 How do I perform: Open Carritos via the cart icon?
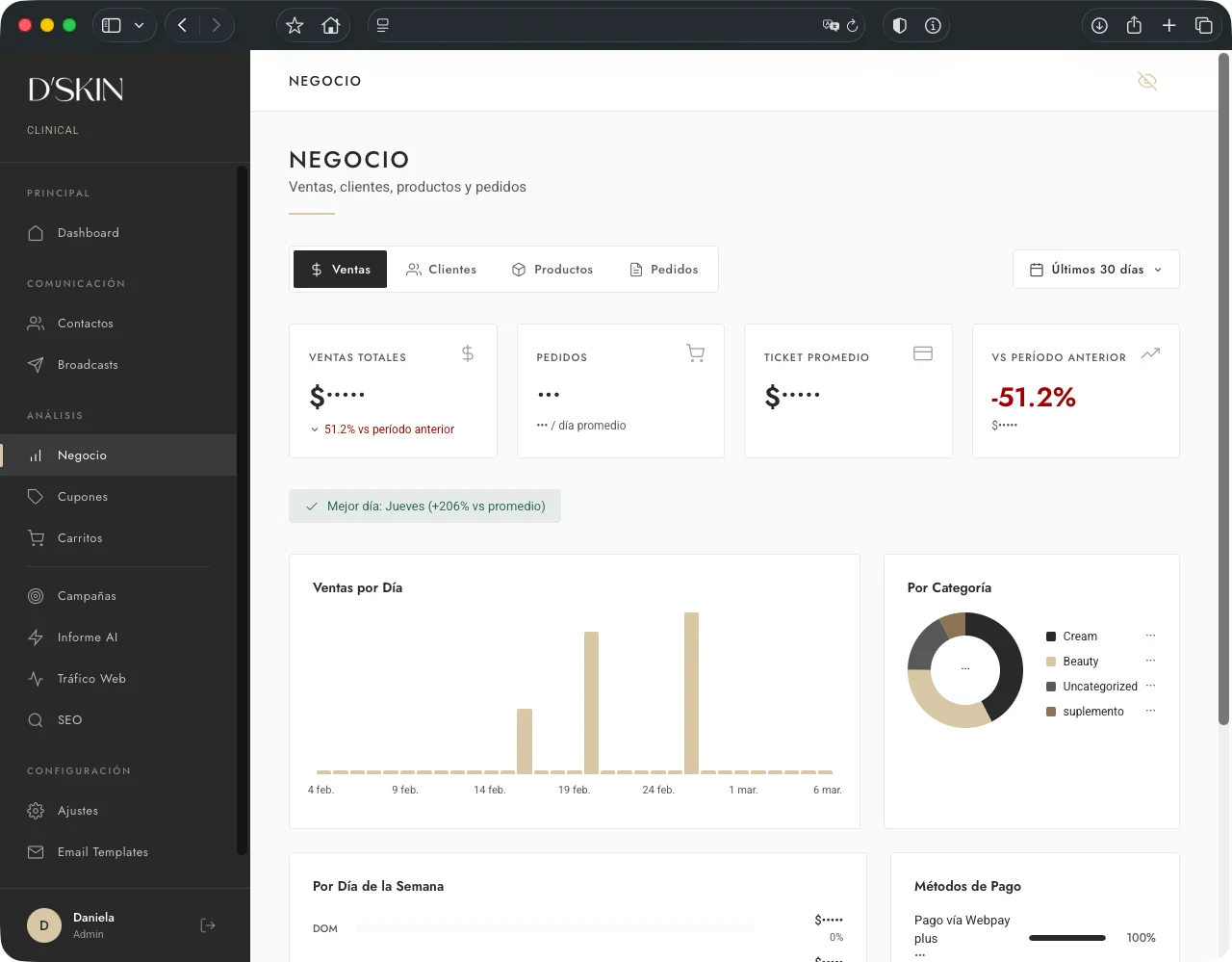click(x=36, y=537)
